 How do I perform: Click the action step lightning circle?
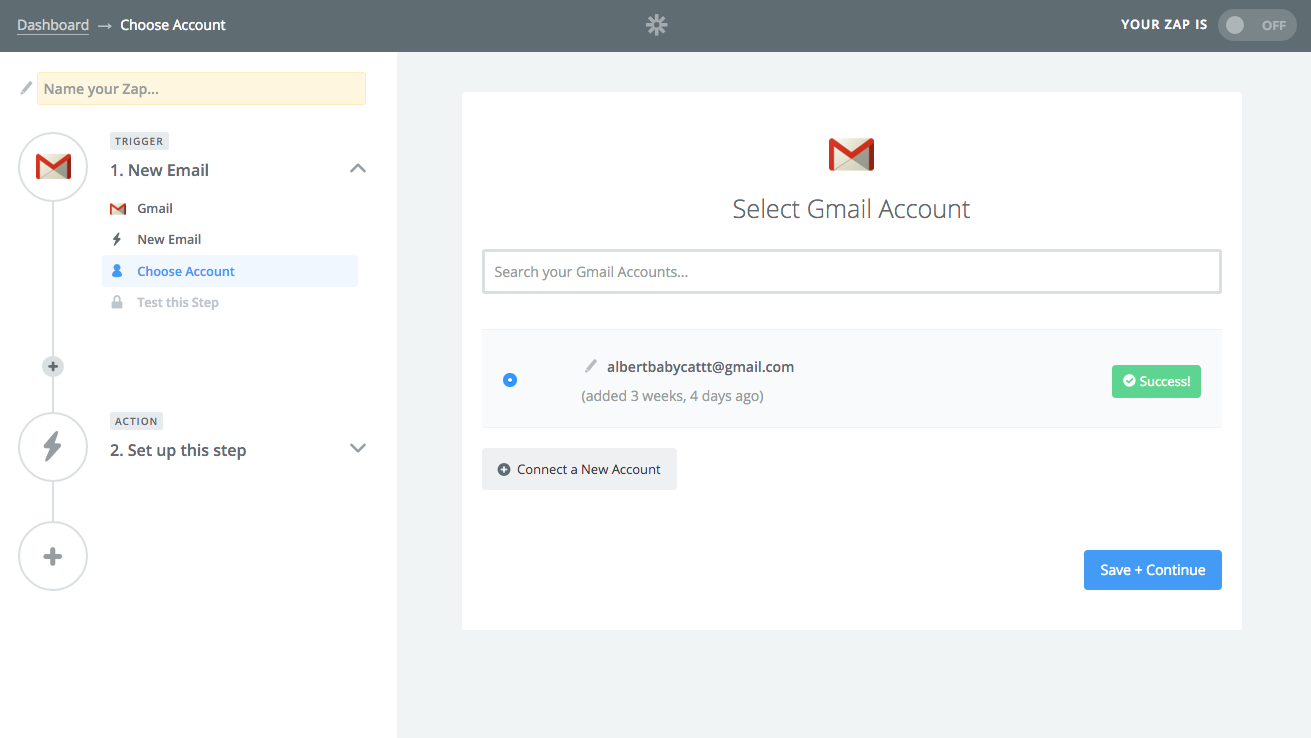click(x=53, y=447)
